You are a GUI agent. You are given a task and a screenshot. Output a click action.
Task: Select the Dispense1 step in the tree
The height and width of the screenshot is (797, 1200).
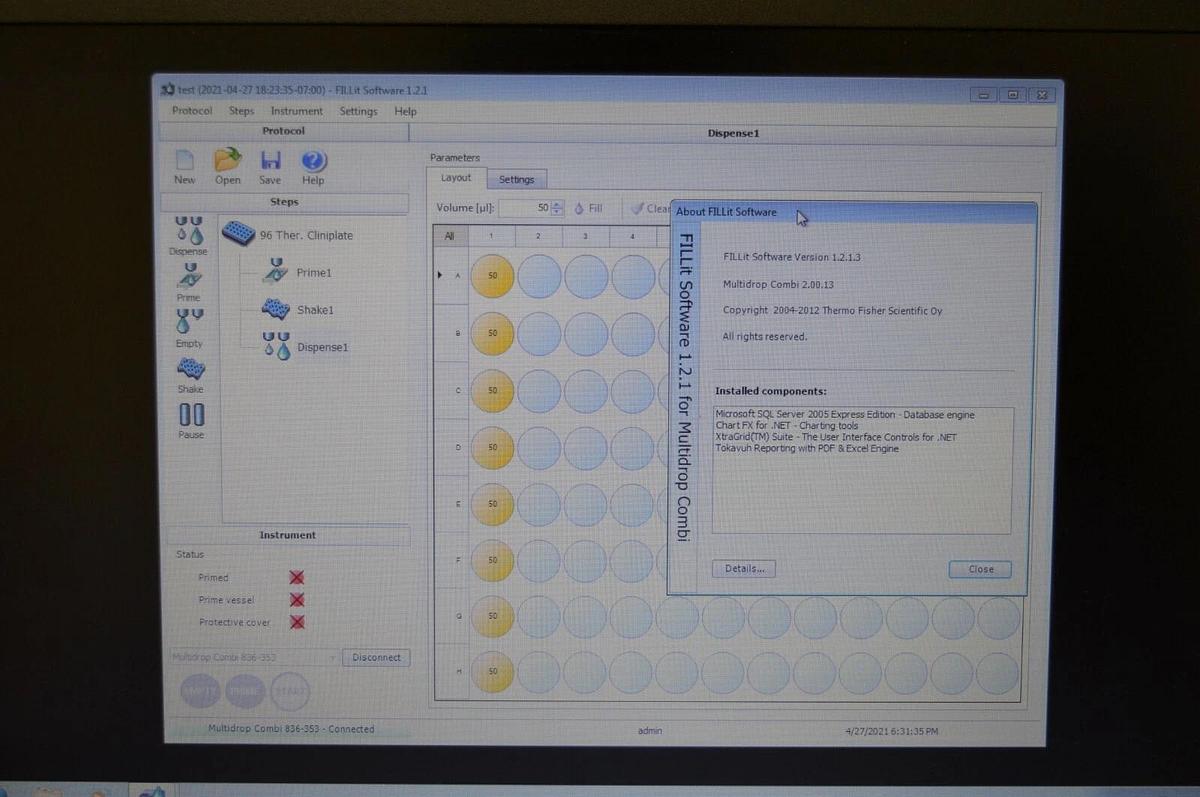[306, 346]
